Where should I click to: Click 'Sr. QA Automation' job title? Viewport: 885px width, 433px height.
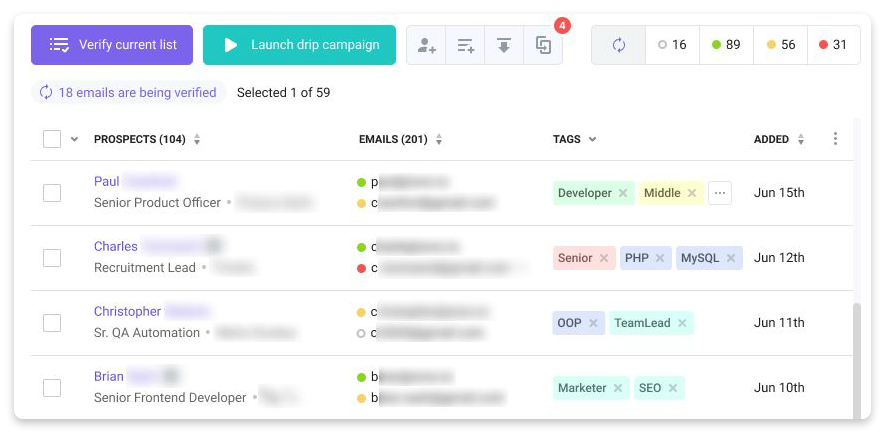point(147,333)
